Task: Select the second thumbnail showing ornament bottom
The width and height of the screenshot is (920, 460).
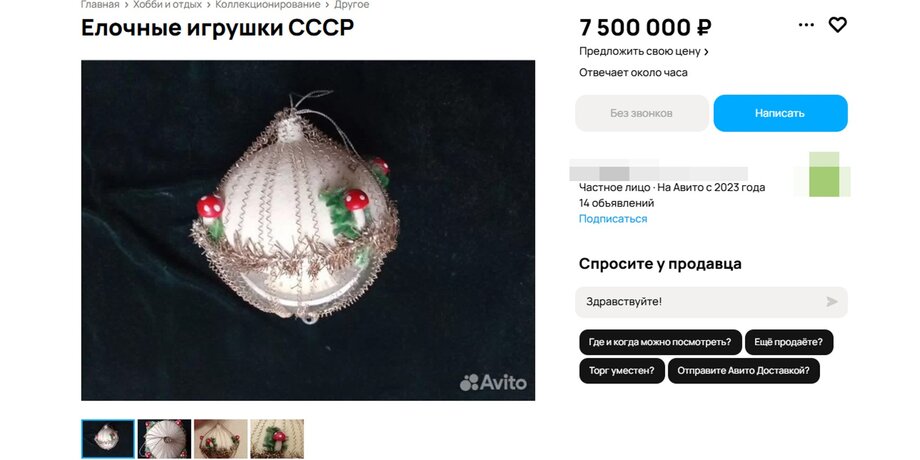Action: 164,438
